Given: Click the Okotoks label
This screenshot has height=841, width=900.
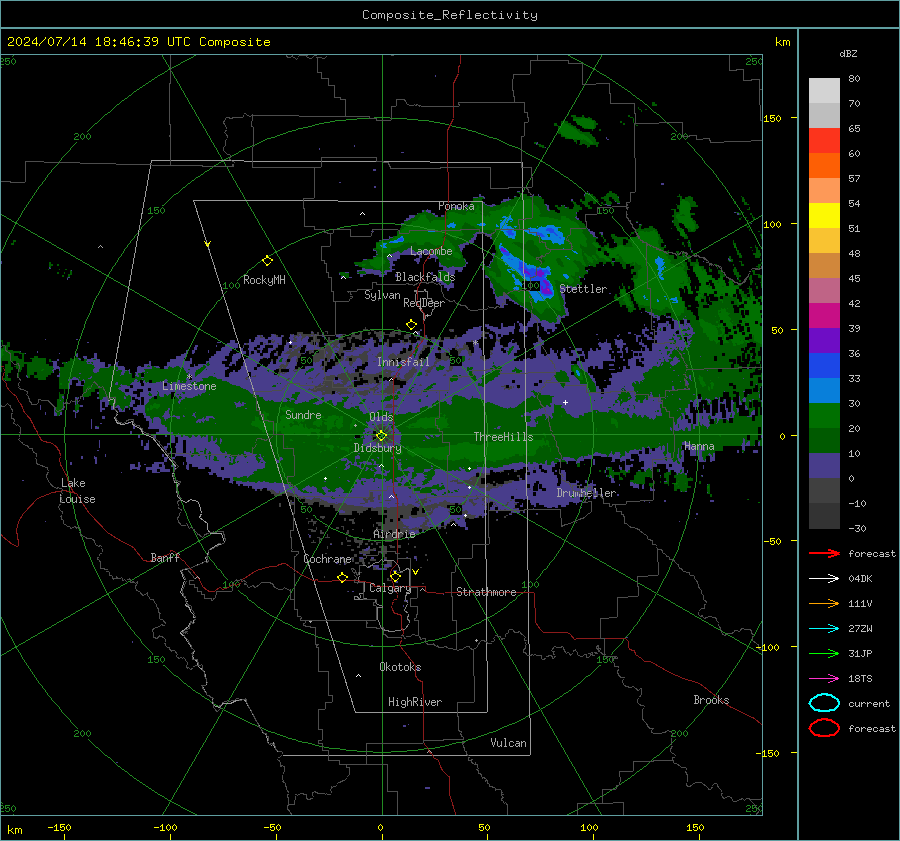Looking at the screenshot, I should click(x=400, y=667).
